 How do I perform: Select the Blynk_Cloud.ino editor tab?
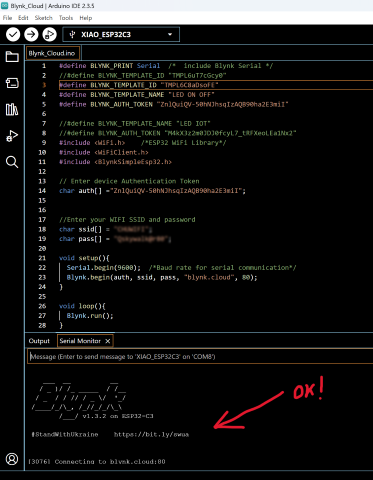point(53,53)
